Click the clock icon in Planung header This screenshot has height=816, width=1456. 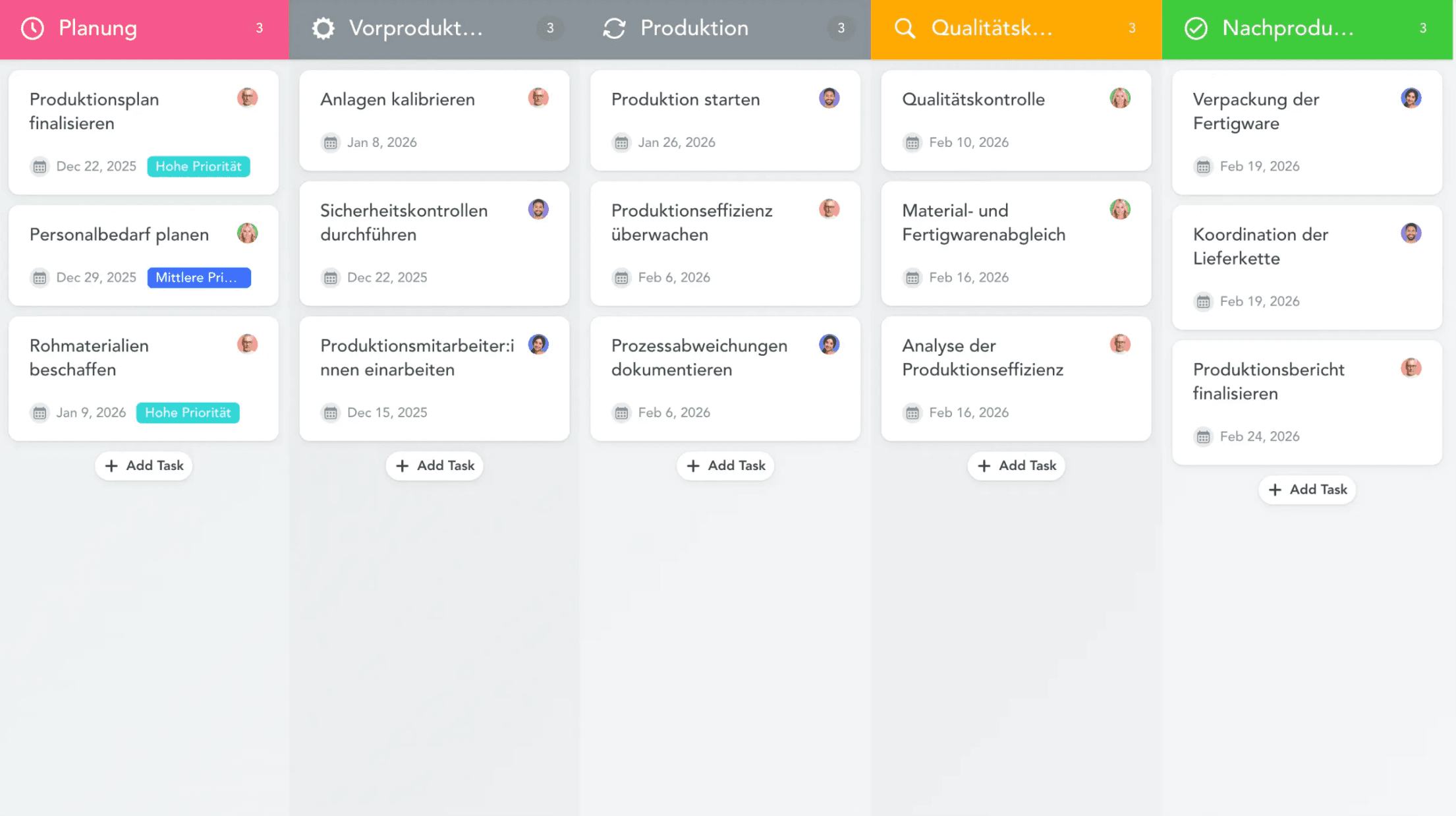32,28
